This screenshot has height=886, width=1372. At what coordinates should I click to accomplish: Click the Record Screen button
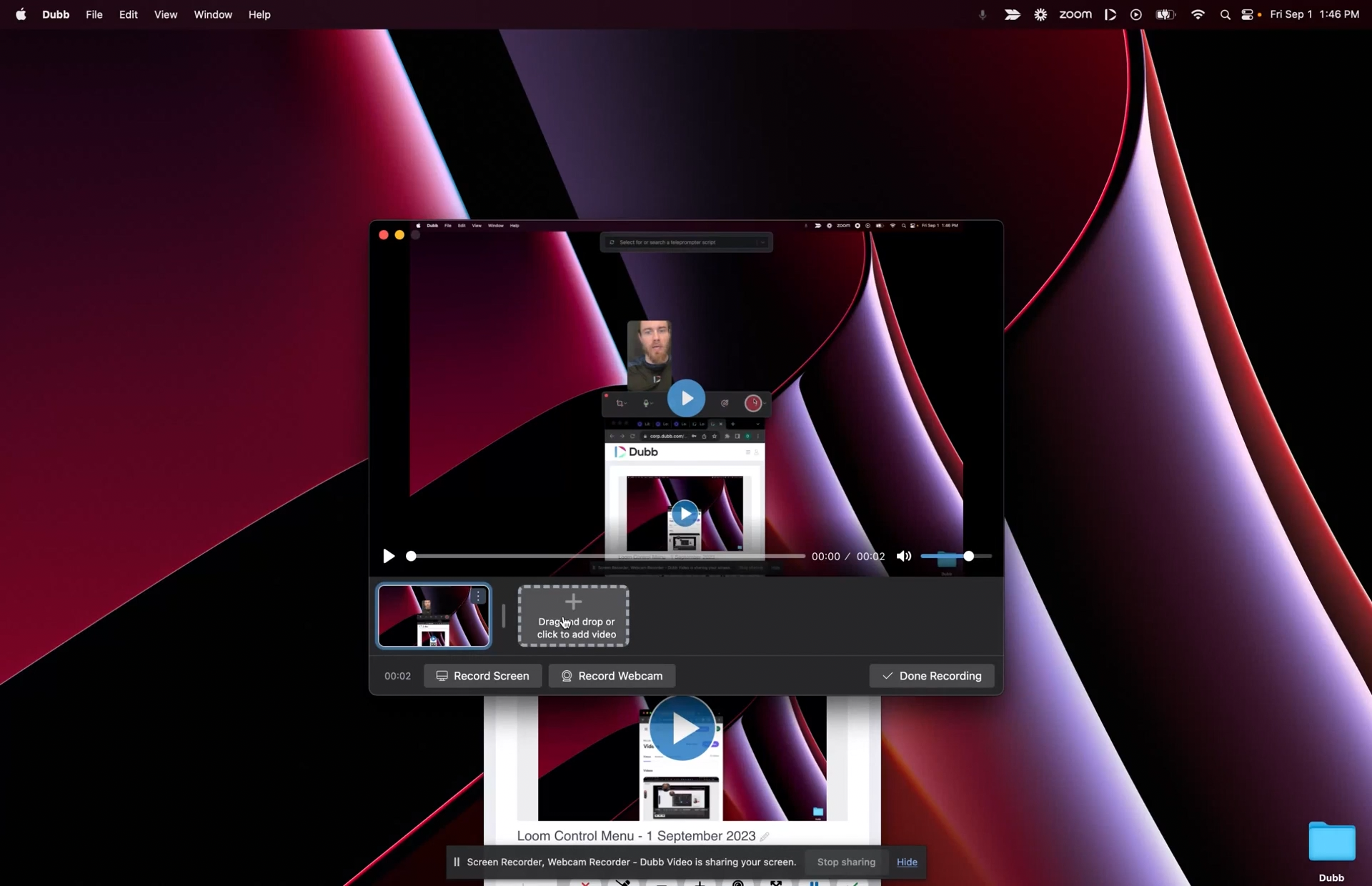tap(482, 676)
